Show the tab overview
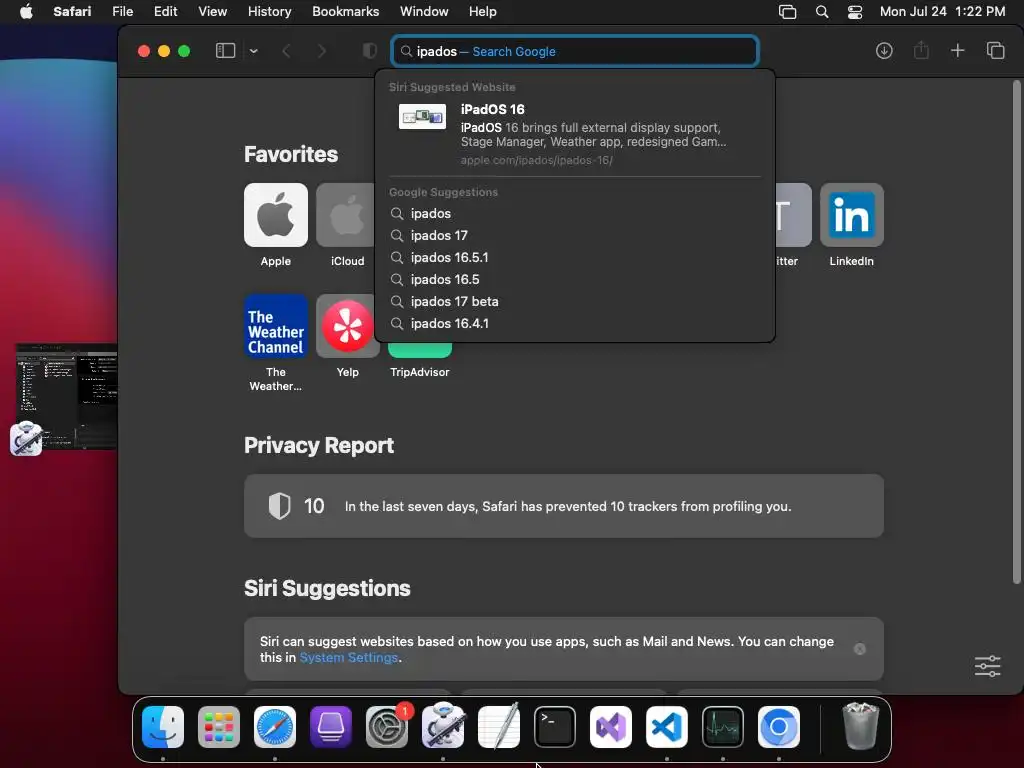 (995, 51)
